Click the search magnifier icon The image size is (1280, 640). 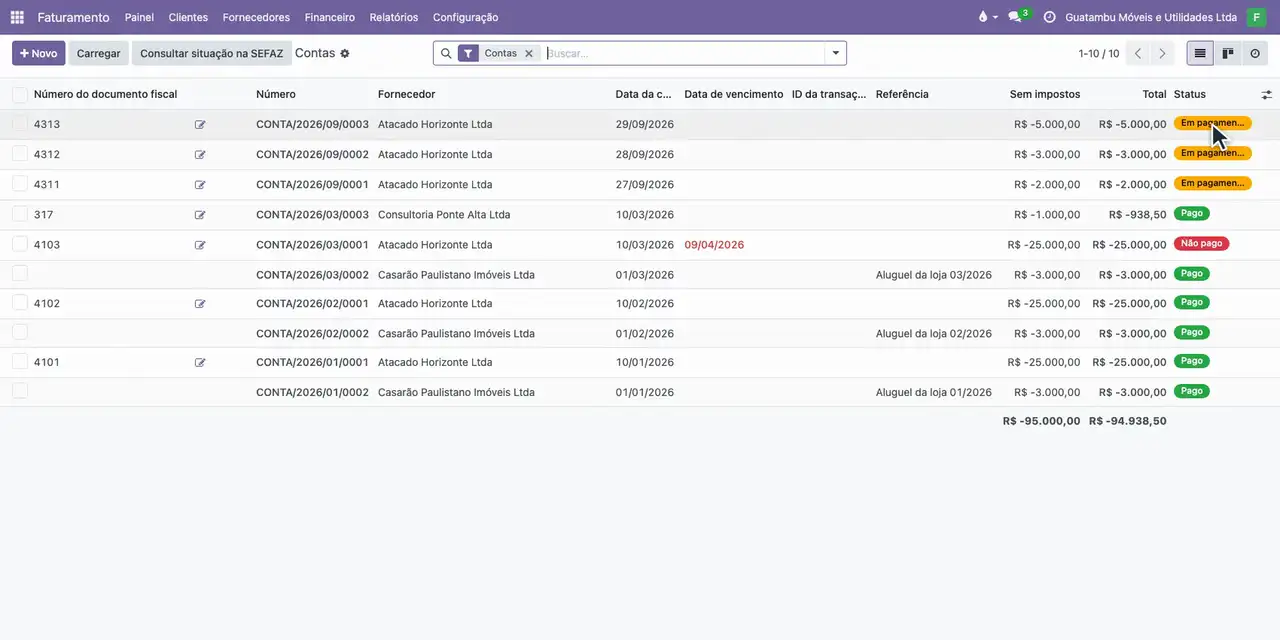pyautogui.click(x=446, y=53)
